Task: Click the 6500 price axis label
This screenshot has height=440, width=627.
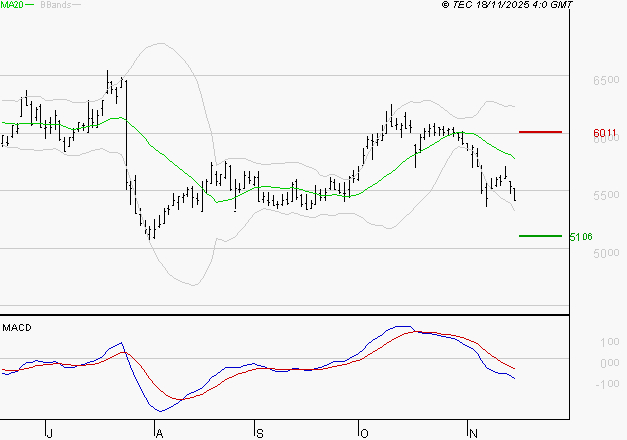Action: click(x=606, y=80)
